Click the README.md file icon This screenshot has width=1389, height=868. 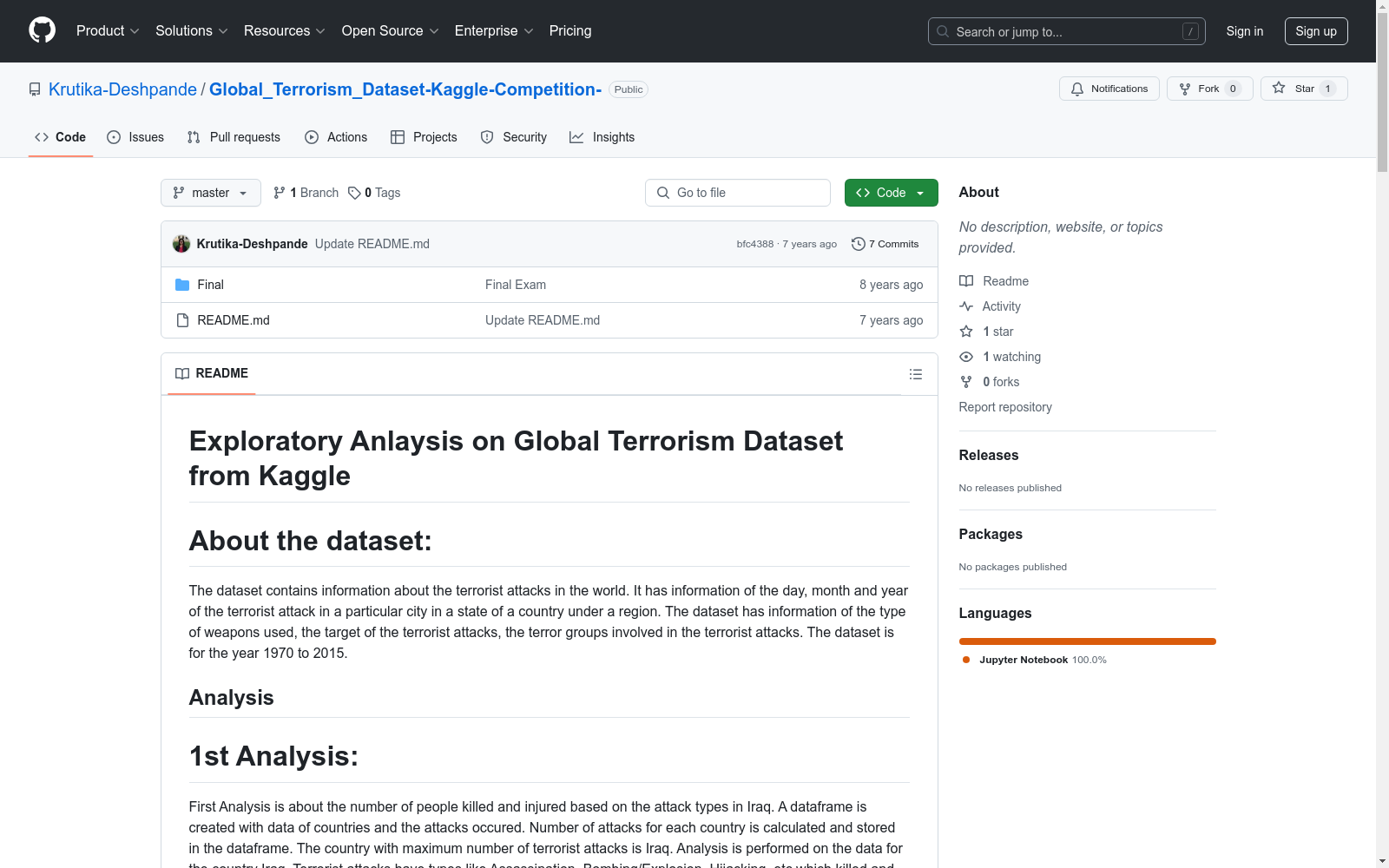182,320
